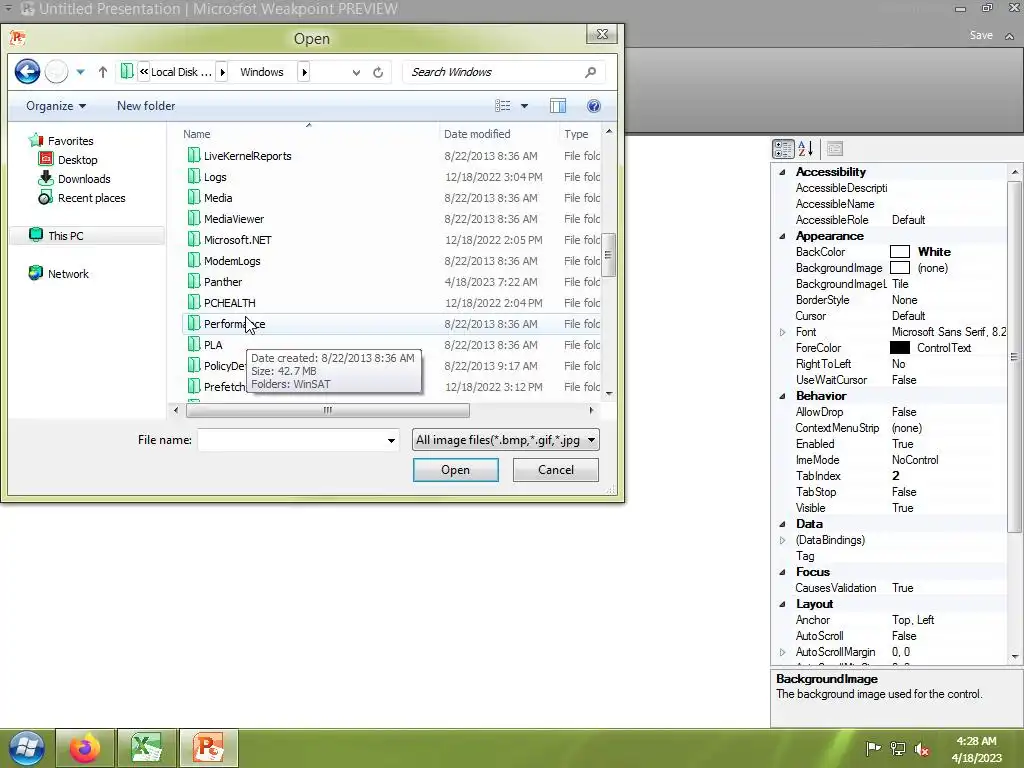Open the Start menu orb

(x=26, y=748)
